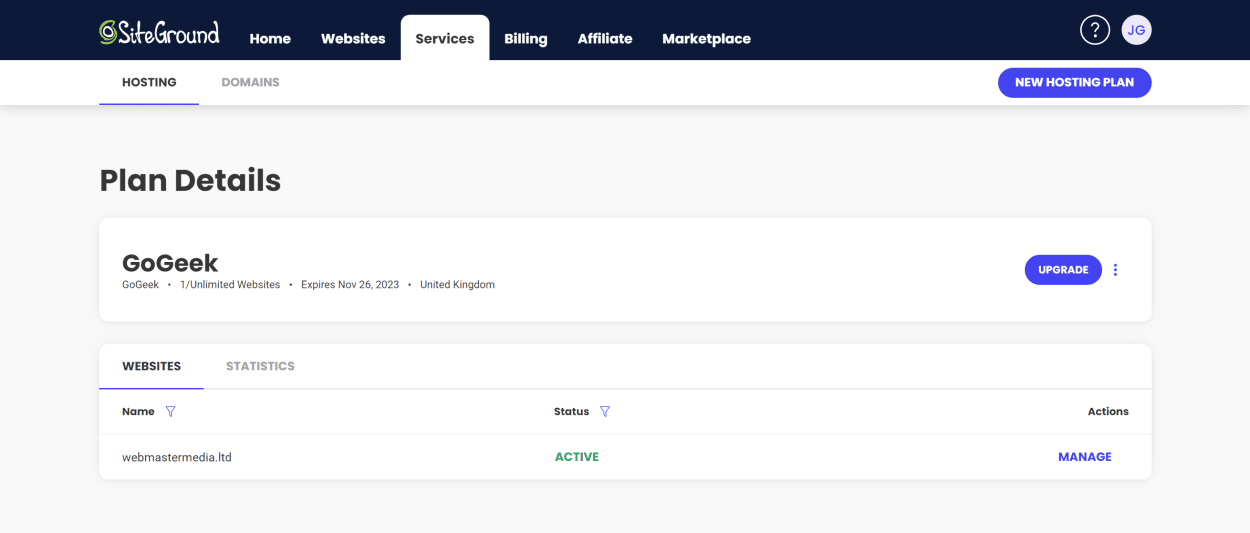Click the ACTIVE status text

[x=577, y=457]
